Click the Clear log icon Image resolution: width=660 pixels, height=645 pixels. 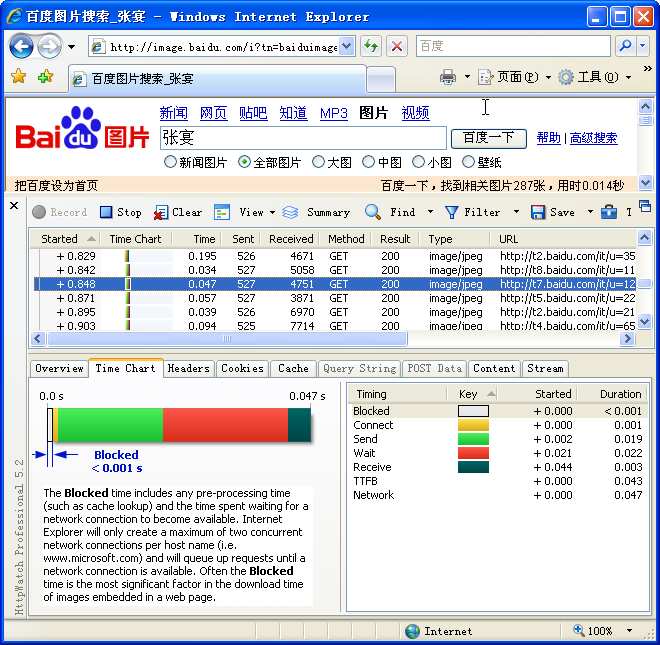161,212
